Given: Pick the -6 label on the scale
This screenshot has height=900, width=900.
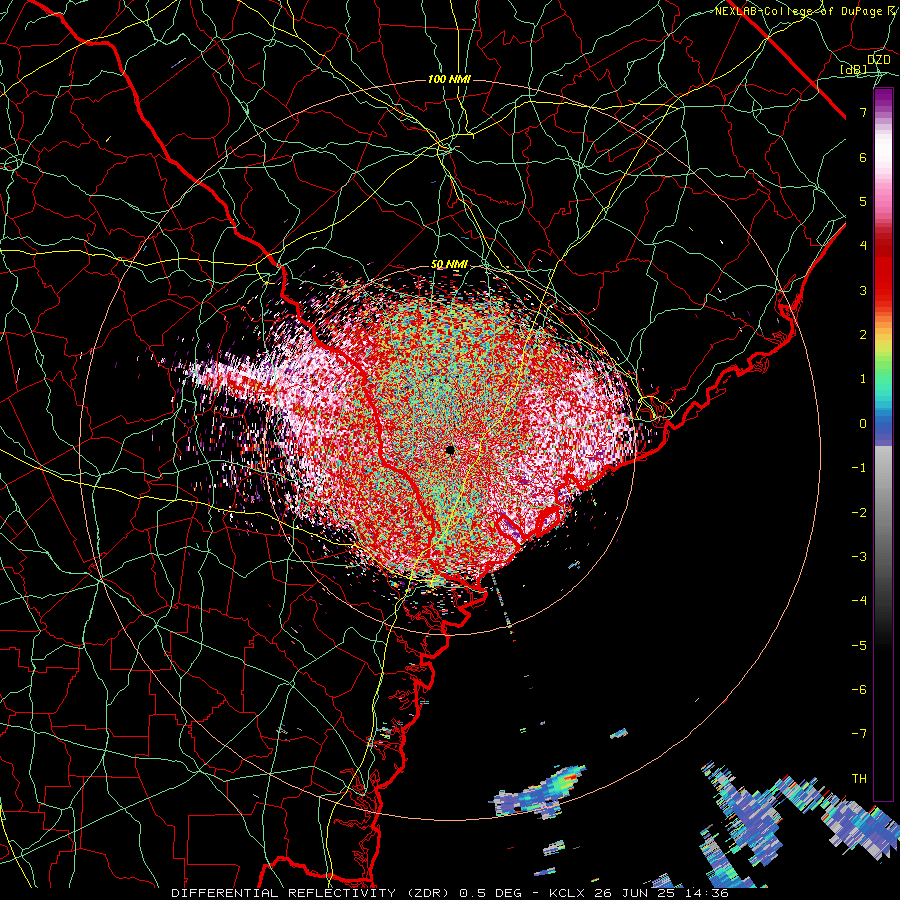Looking at the screenshot, I should (x=859, y=690).
